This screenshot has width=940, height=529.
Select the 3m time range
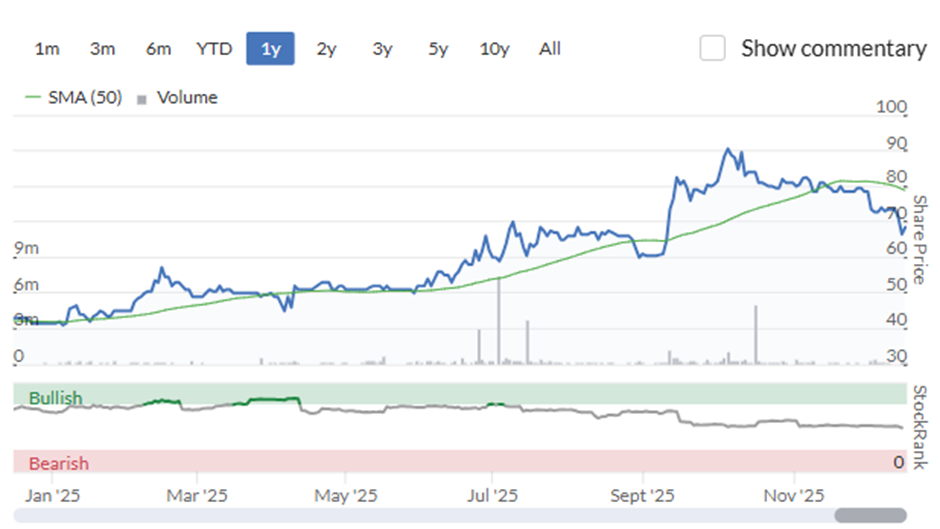point(103,49)
